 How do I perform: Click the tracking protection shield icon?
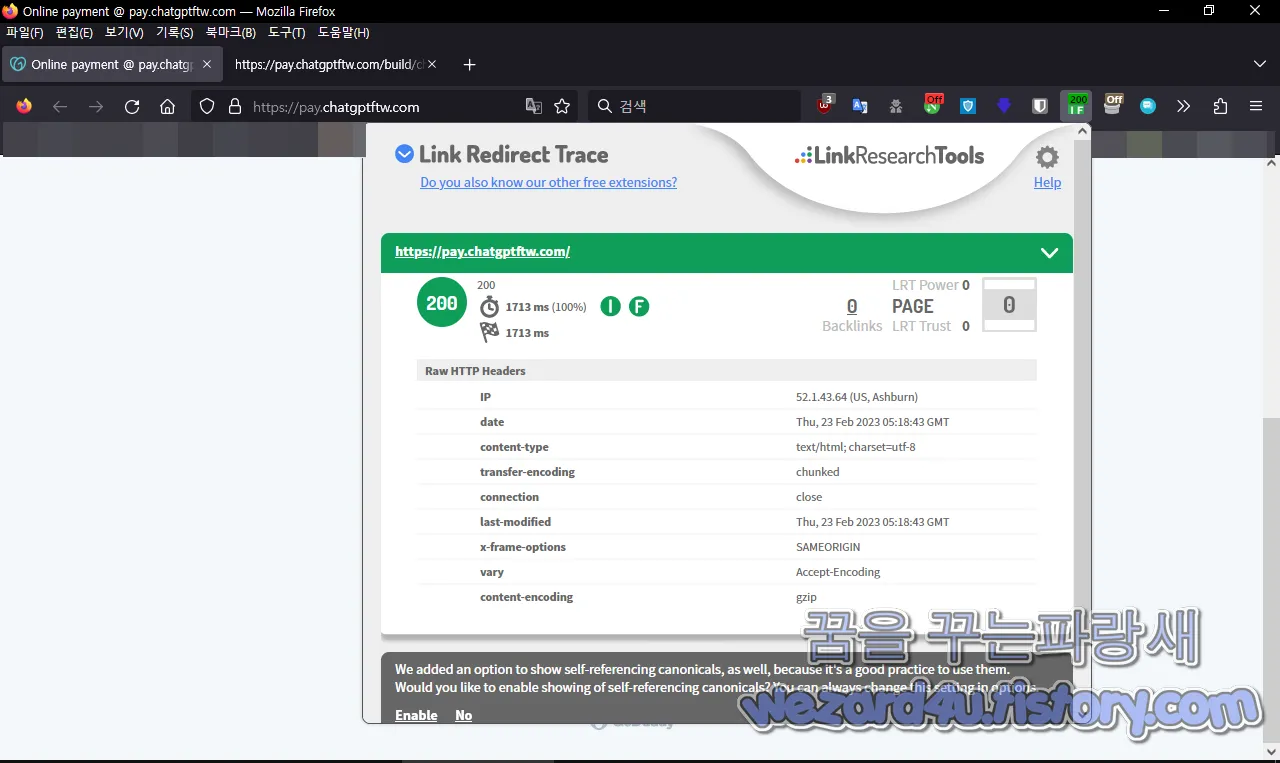(207, 106)
